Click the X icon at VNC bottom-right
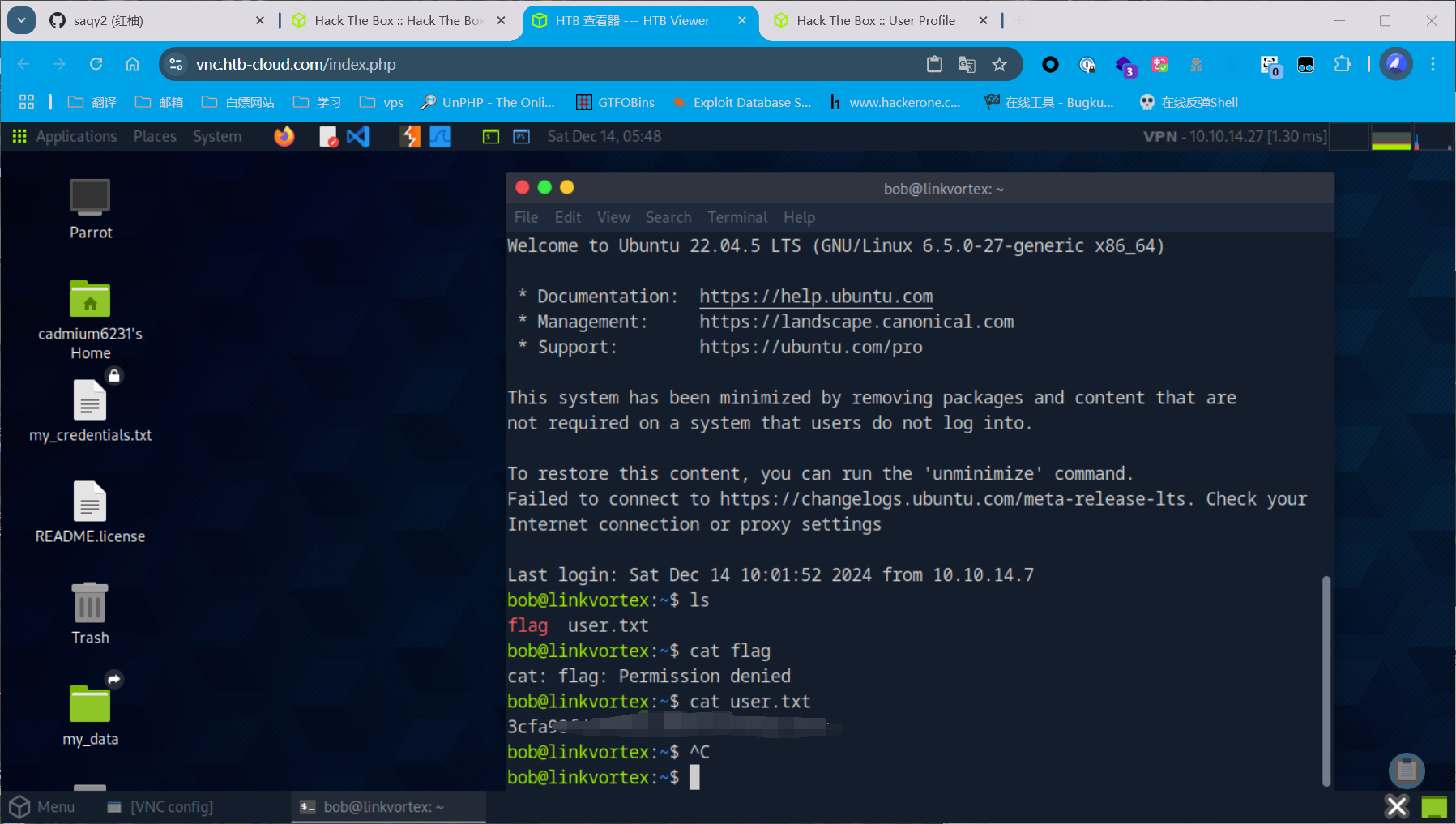This screenshot has width=1456, height=824. (1396, 806)
